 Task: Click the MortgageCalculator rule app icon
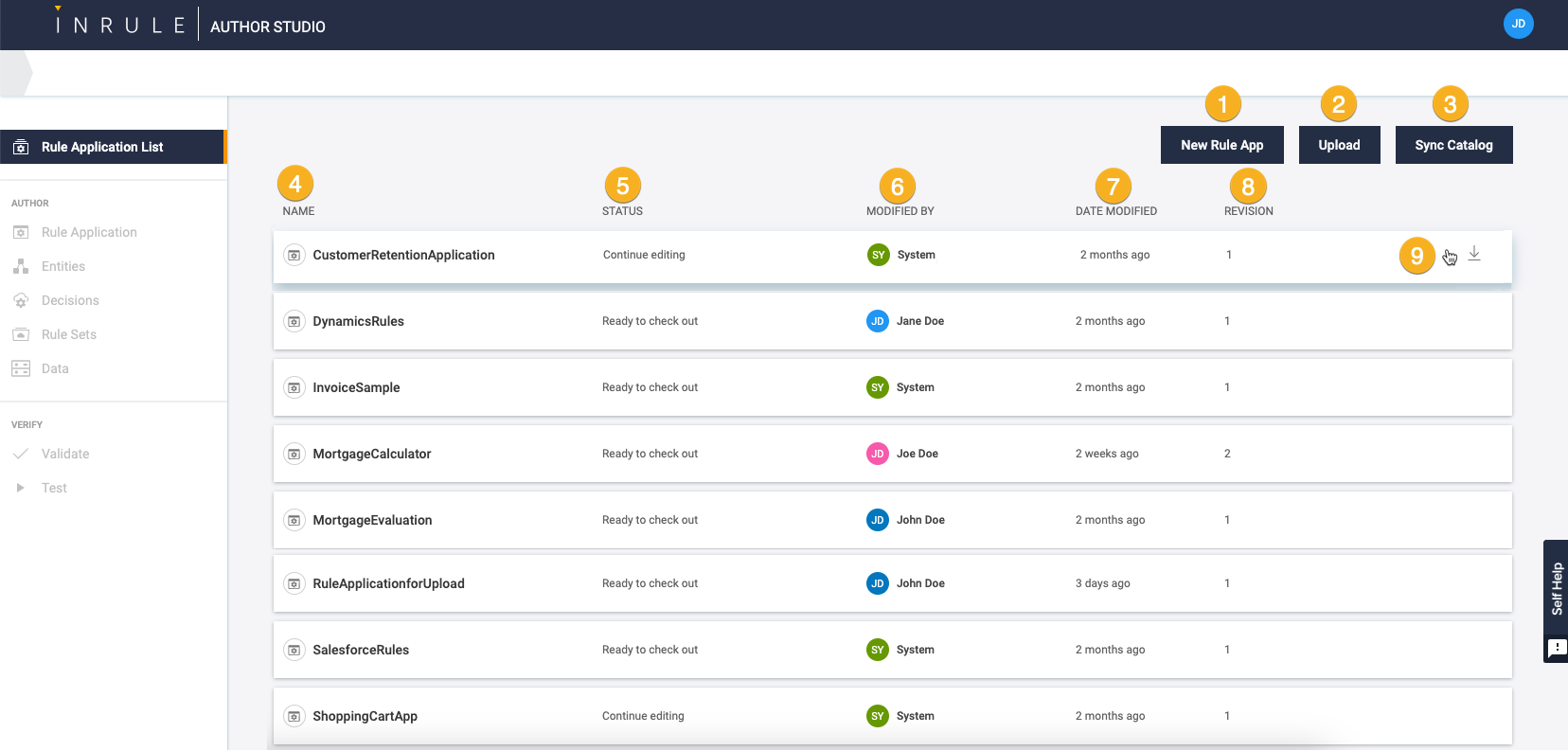[294, 454]
